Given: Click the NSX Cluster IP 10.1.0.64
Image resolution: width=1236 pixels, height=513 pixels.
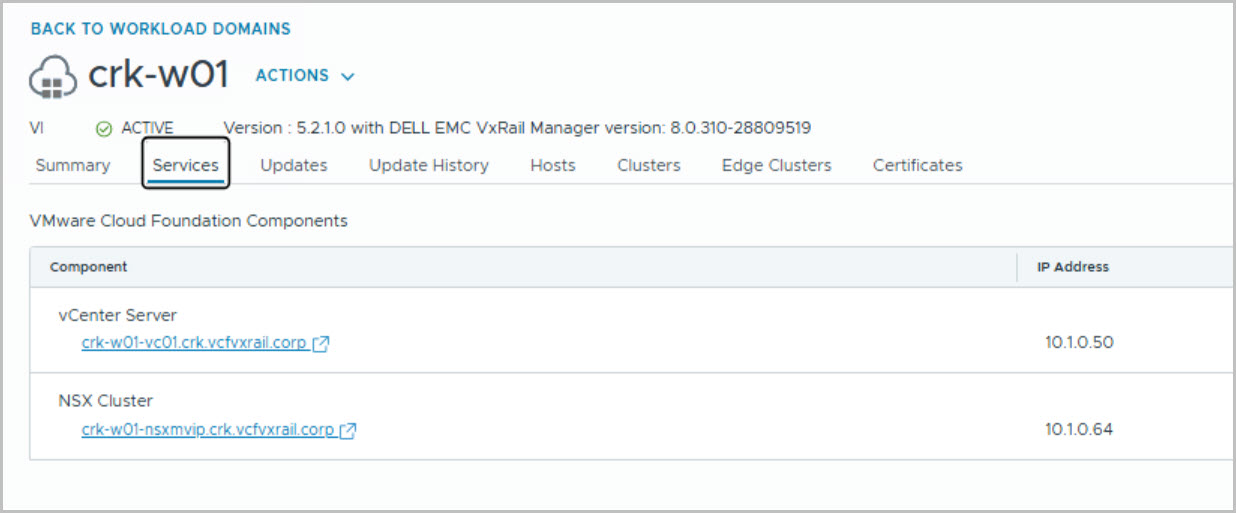Looking at the screenshot, I should 1079,430.
